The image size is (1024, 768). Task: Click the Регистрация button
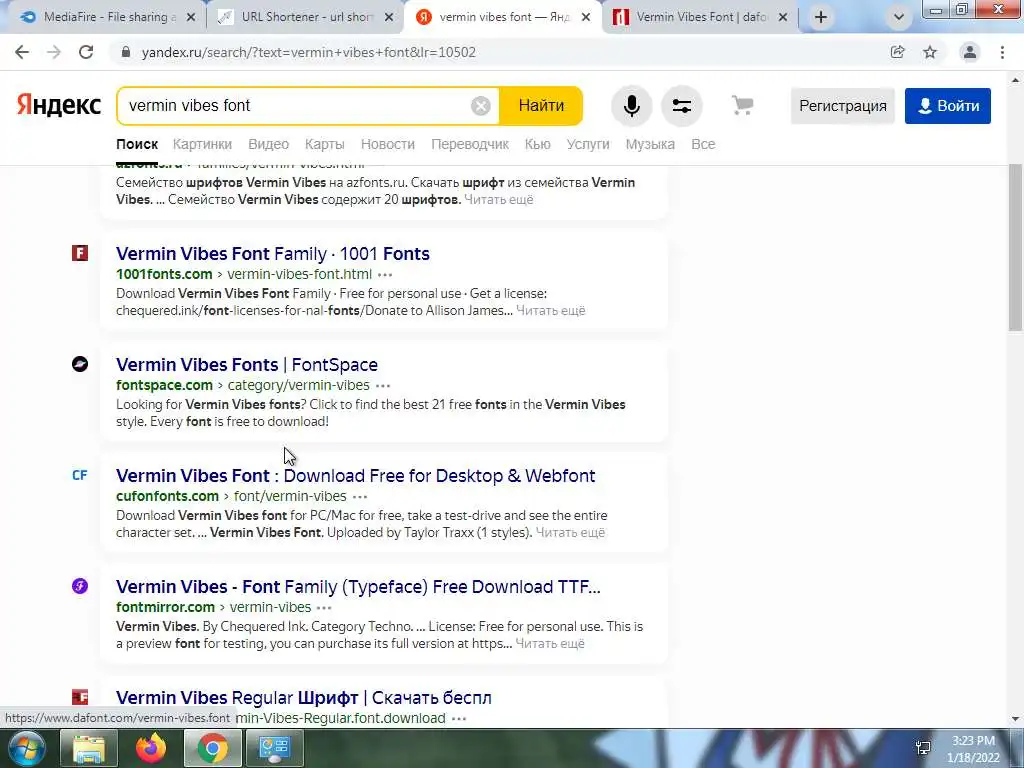point(842,106)
